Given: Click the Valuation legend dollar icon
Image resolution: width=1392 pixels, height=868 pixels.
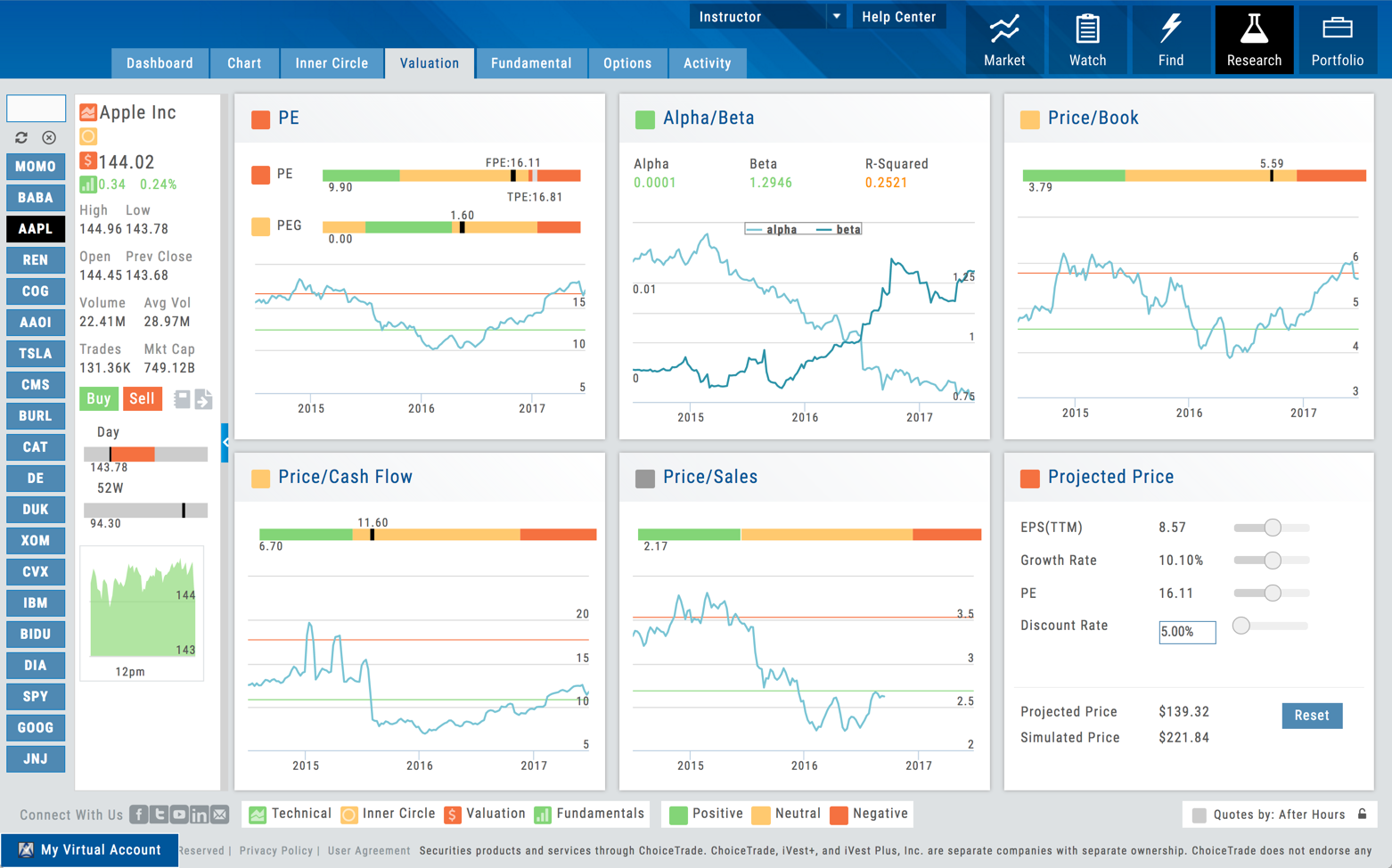Looking at the screenshot, I should pos(453,815).
